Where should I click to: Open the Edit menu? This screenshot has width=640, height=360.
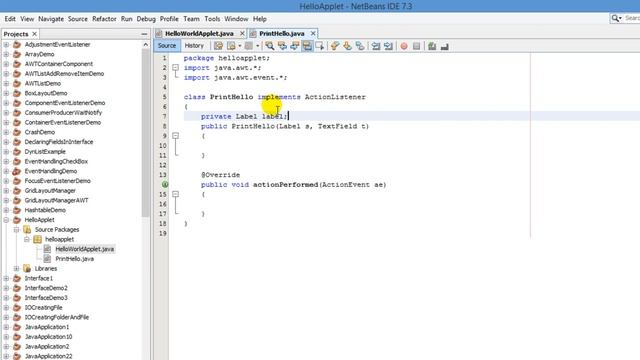coord(10,19)
